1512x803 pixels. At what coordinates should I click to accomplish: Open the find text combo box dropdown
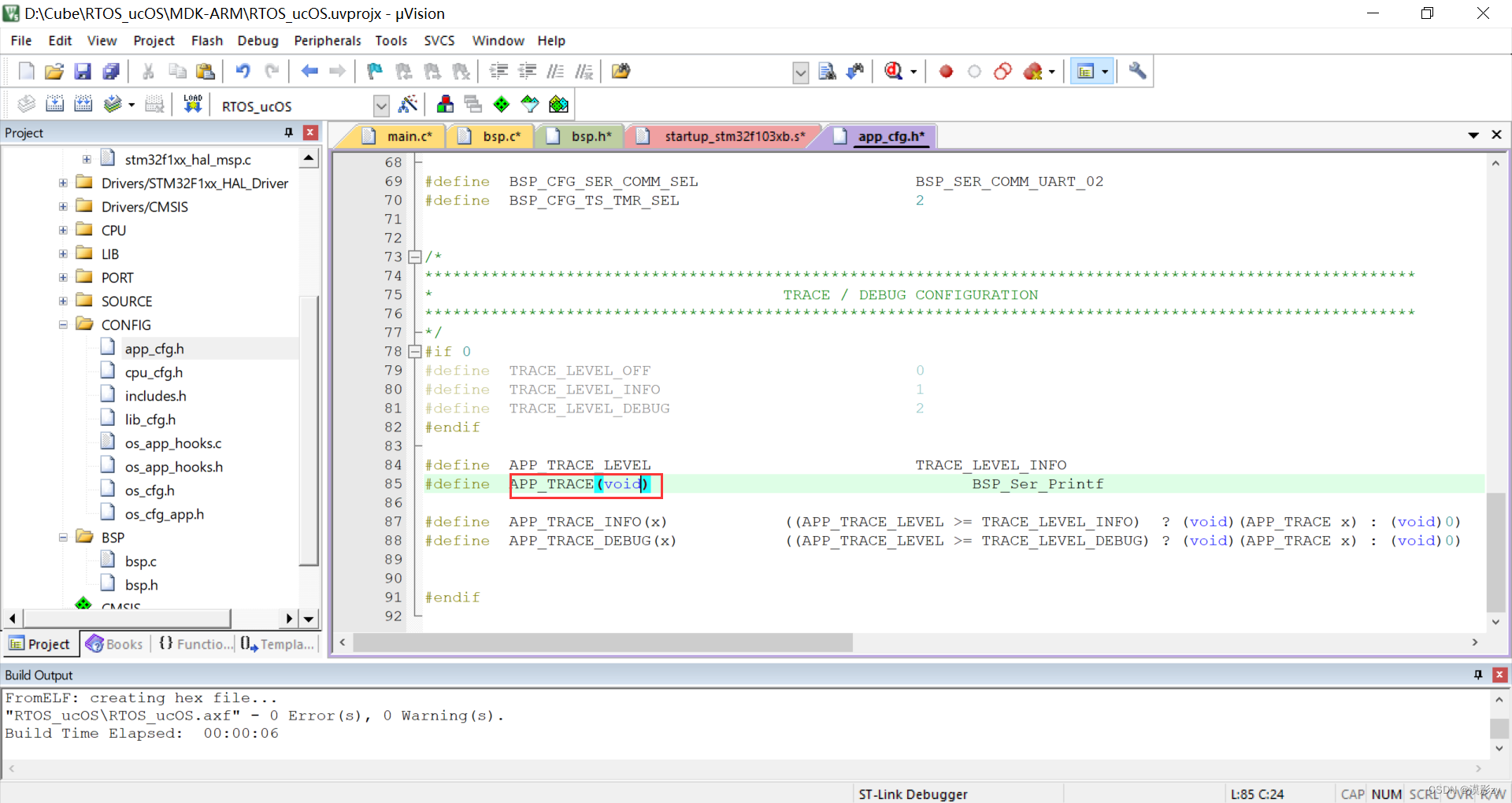tap(801, 73)
